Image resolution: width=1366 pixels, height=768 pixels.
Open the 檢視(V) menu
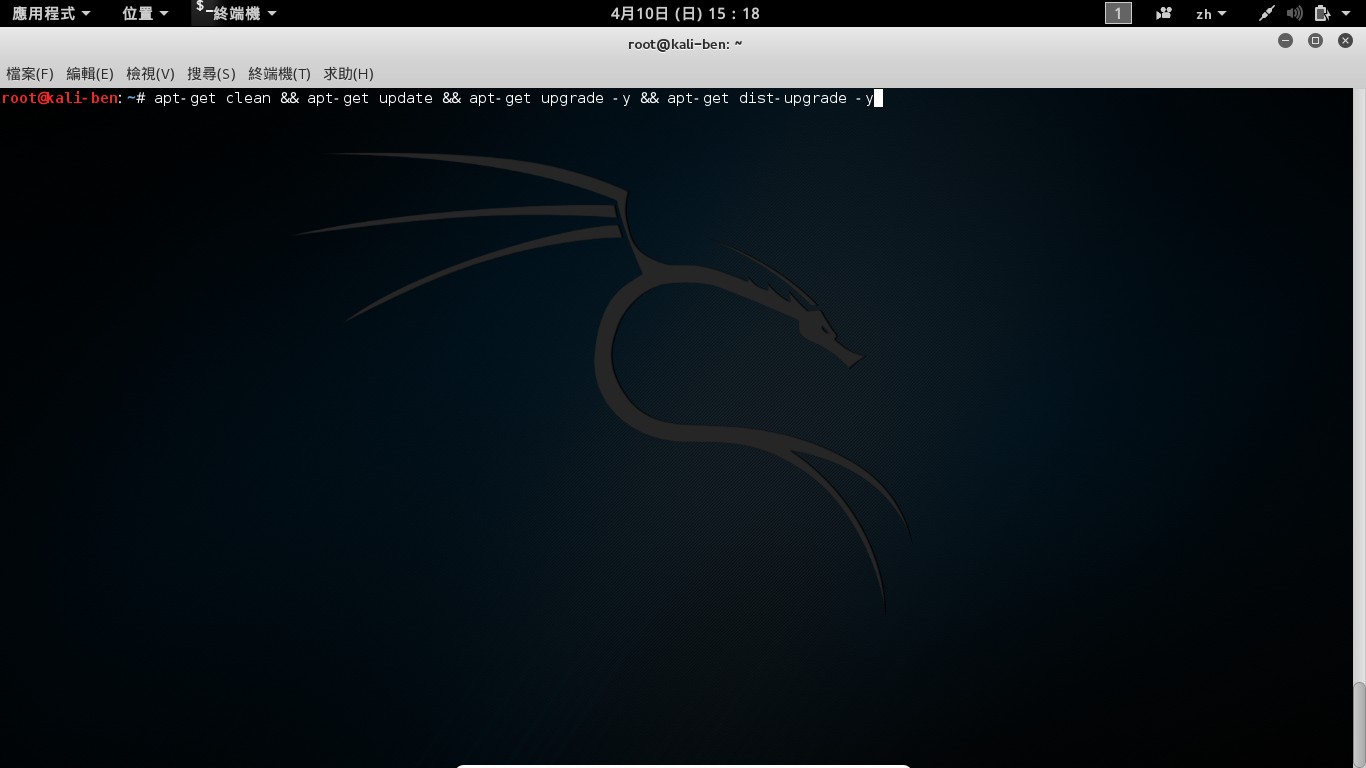[150, 74]
